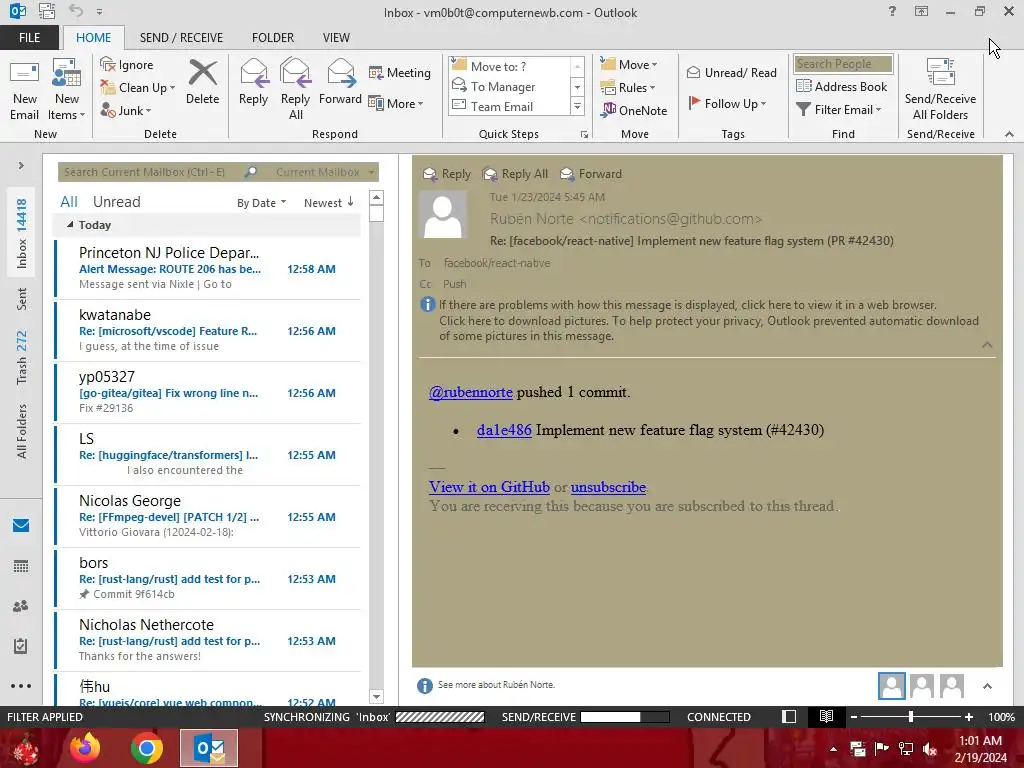Open the Nicolas George FFmpeg email
The height and width of the screenshot is (768, 1024).
point(208,516)
